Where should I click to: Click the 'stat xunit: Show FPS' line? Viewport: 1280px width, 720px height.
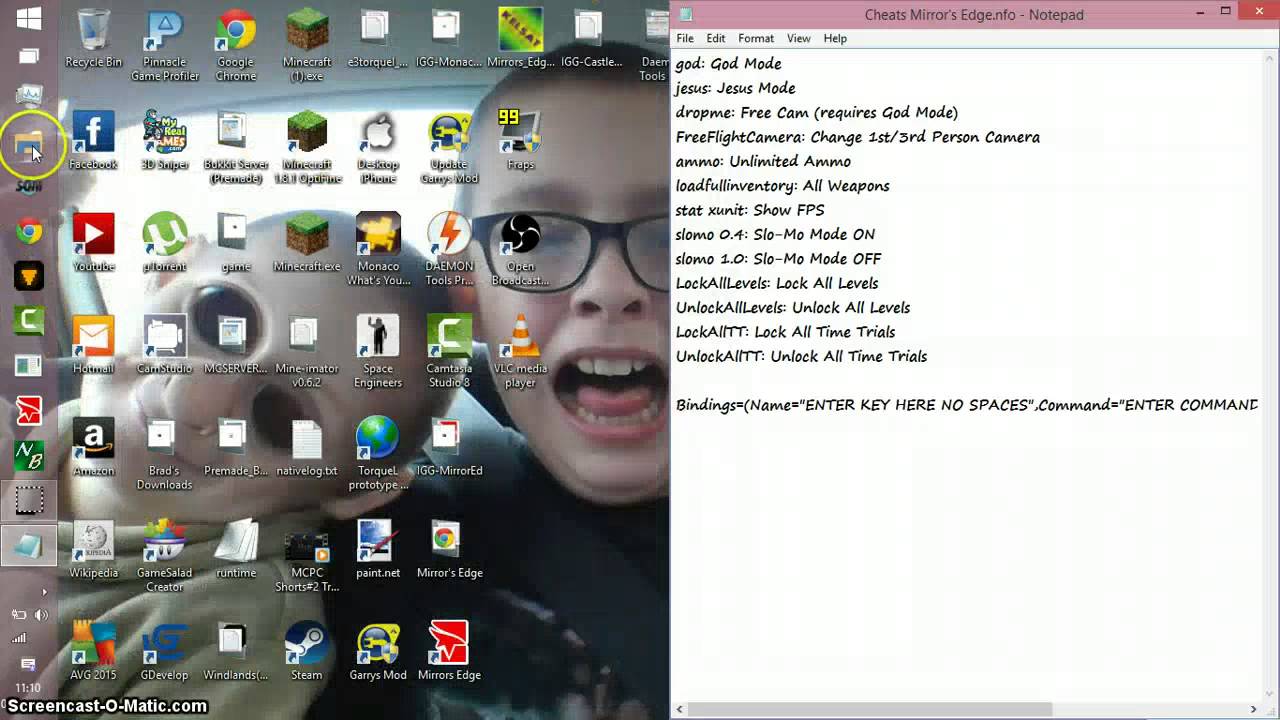tap(750, 210)
